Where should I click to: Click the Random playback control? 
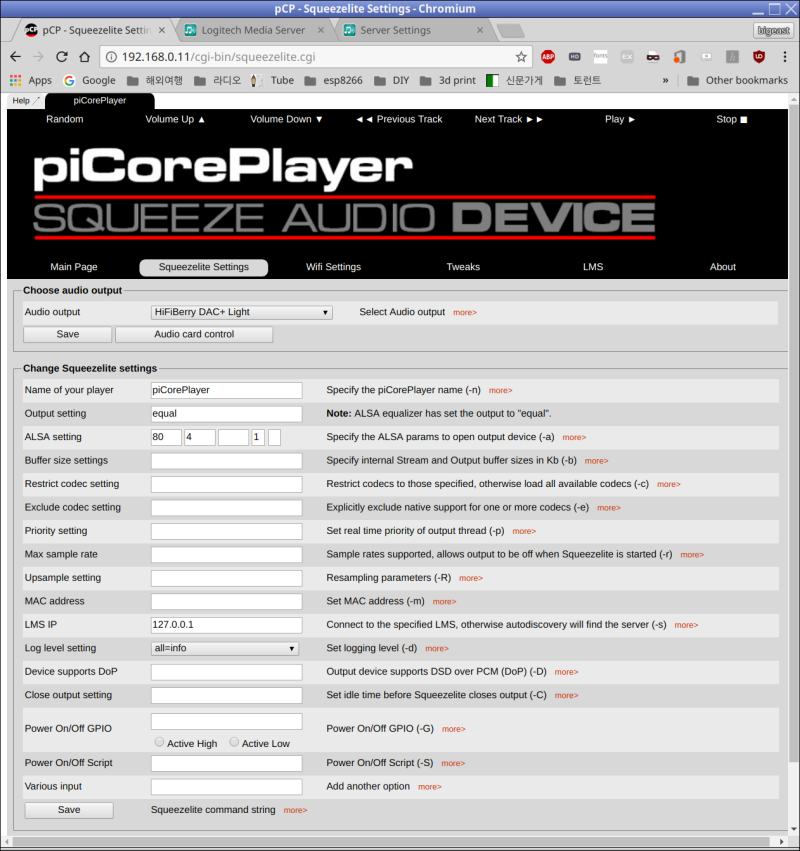[65, 119]
